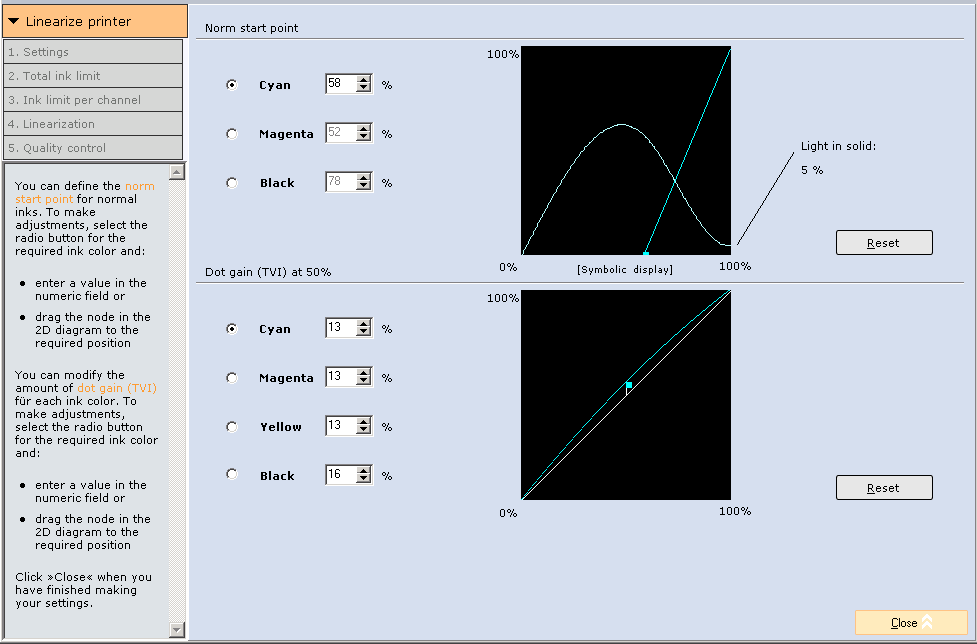Reset the Dot gain (TVI) settings

click(x=884, y=488)
